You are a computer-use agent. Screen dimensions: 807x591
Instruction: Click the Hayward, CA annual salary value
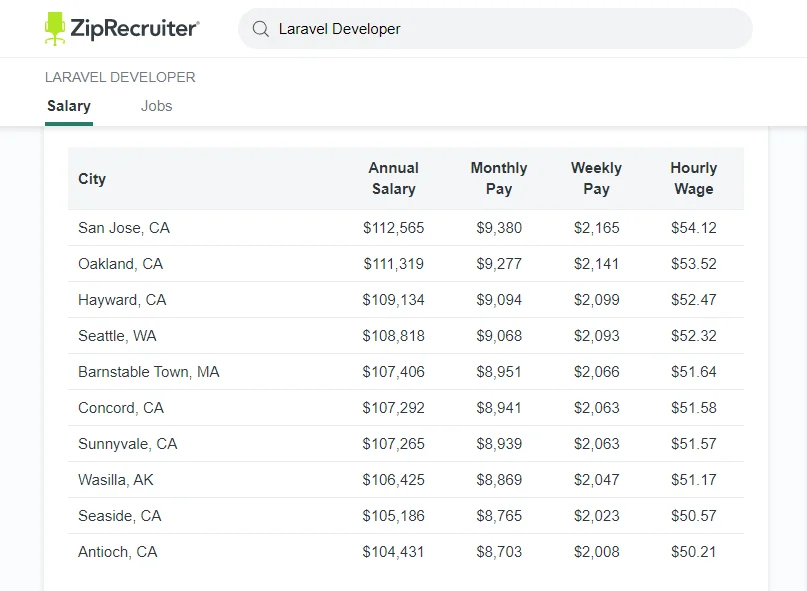pos(394,300)
